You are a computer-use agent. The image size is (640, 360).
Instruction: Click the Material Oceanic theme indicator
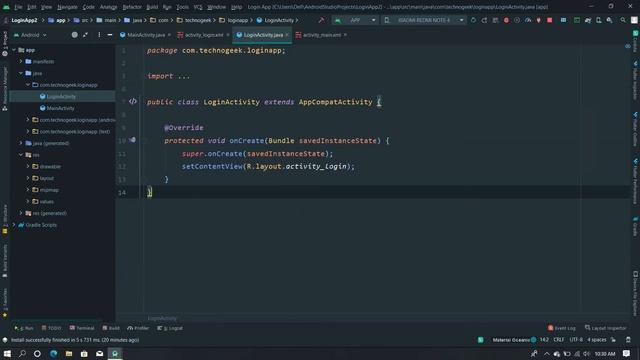[x=514, y=340]
